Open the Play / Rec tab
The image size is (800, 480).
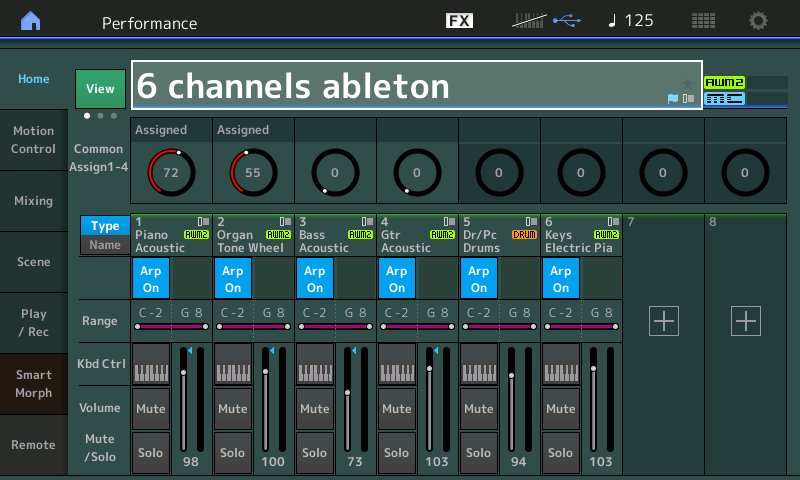[x=34, y=323]
